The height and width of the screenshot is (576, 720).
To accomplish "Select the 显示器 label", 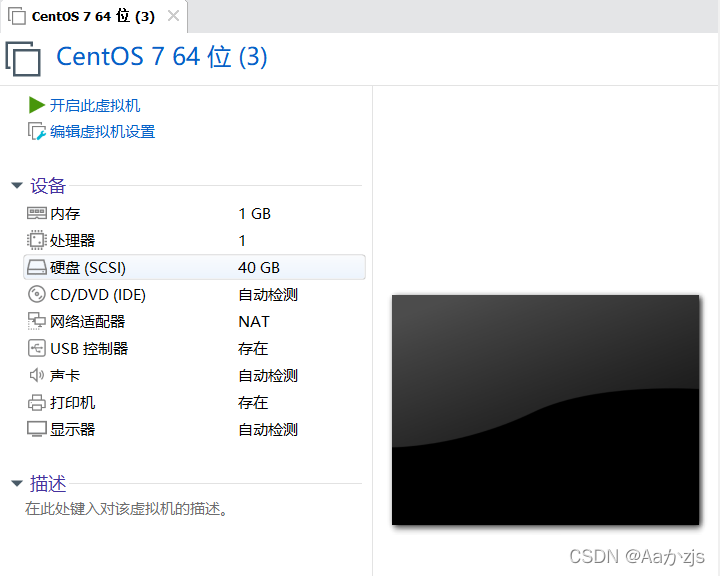I will click(73, 429).
